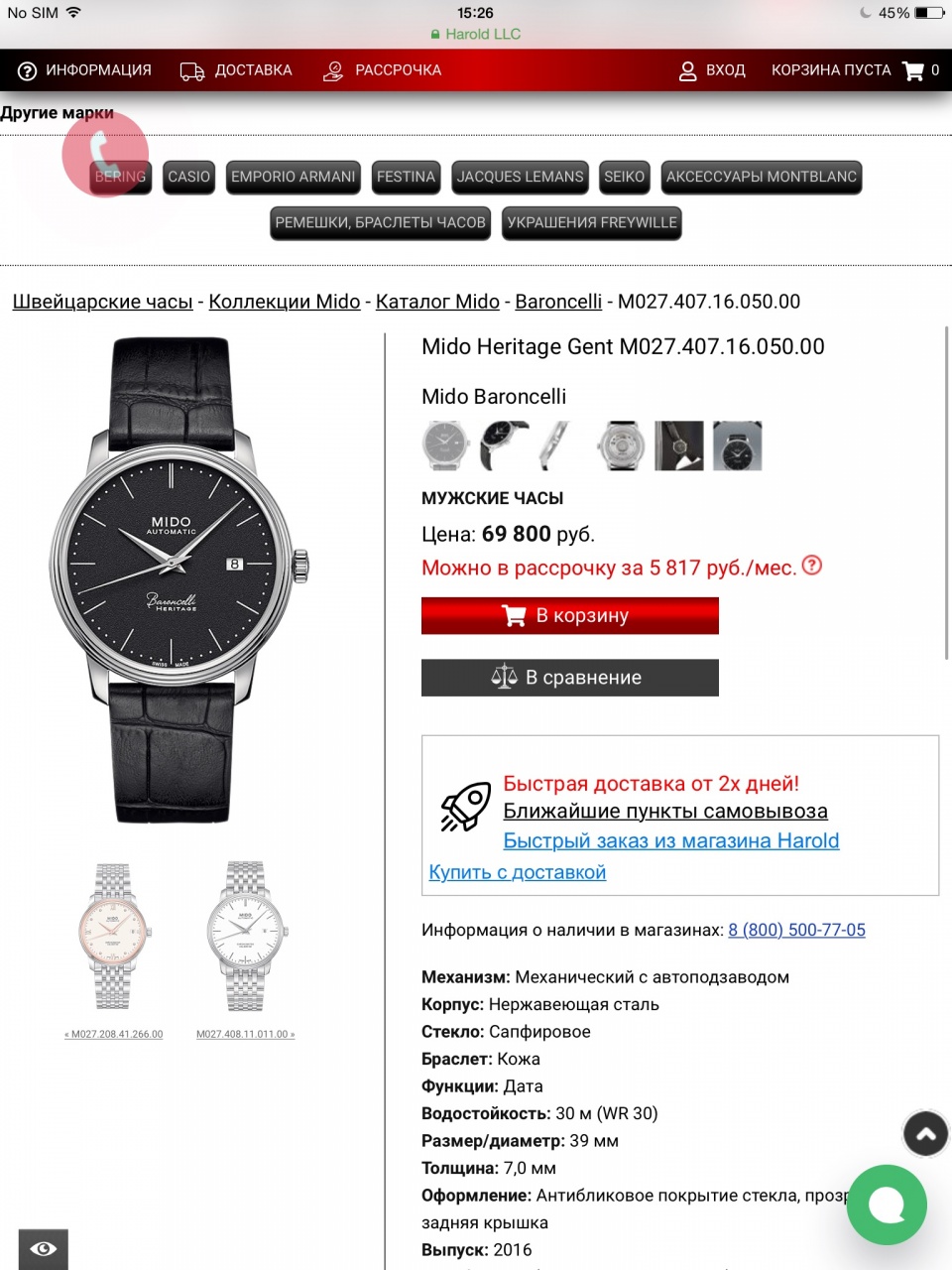Click the page scrollbar on right edge
Screen dimensions: 952x1270
click(947, 491)
